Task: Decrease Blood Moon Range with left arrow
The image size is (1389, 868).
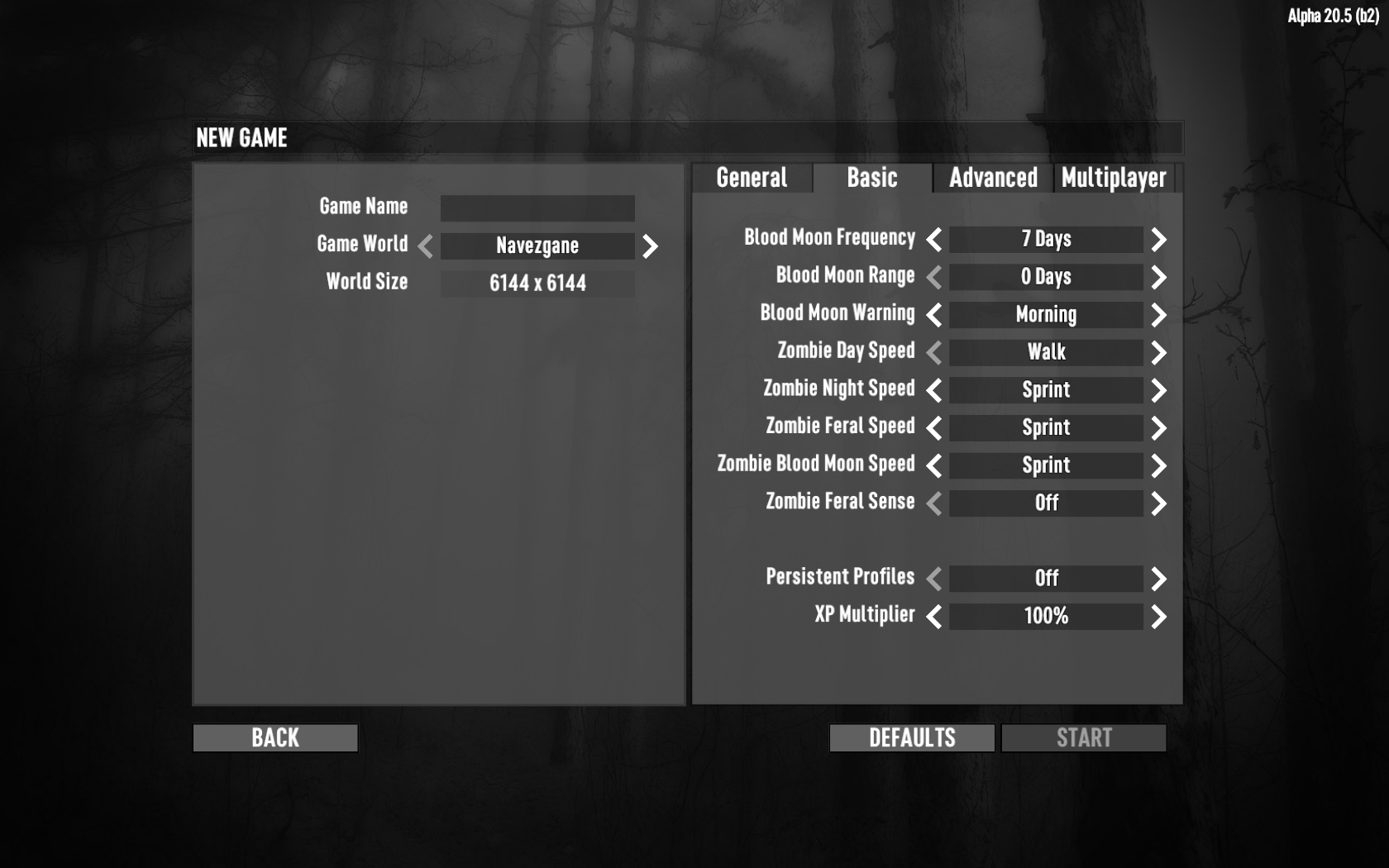Action: point(934,278)
